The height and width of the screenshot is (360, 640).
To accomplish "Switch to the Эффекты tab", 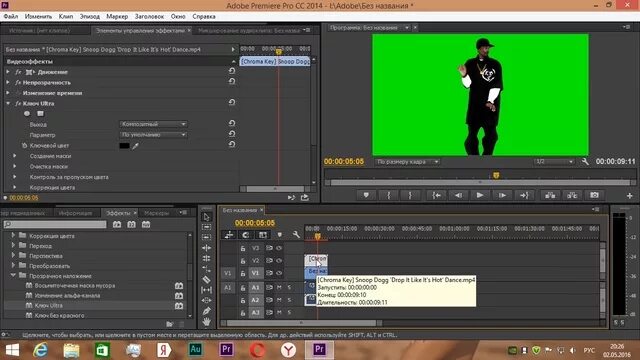I will pos(118,213).
